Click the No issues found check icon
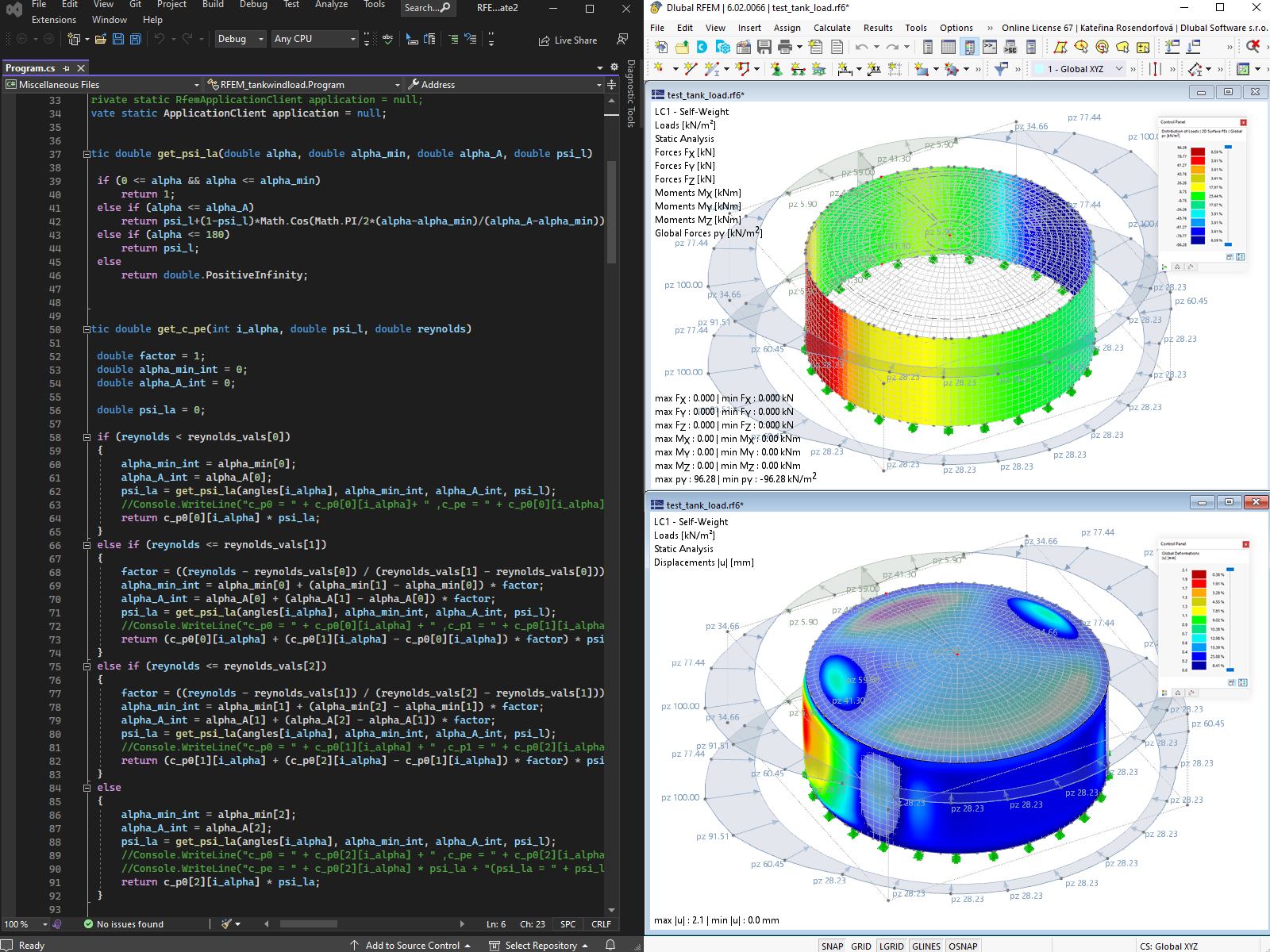The height and width of the screenshot is (952, 1270). 89,923
